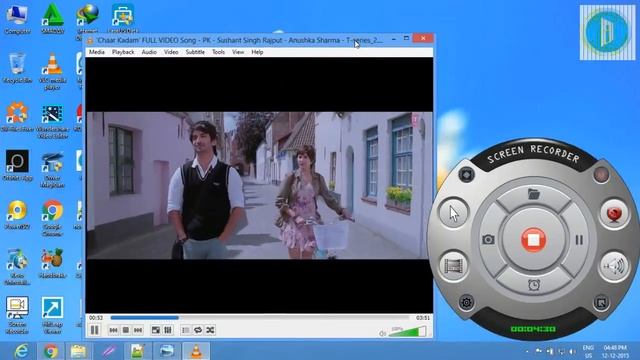
Task: Open the Media menu
Action: 97,52
